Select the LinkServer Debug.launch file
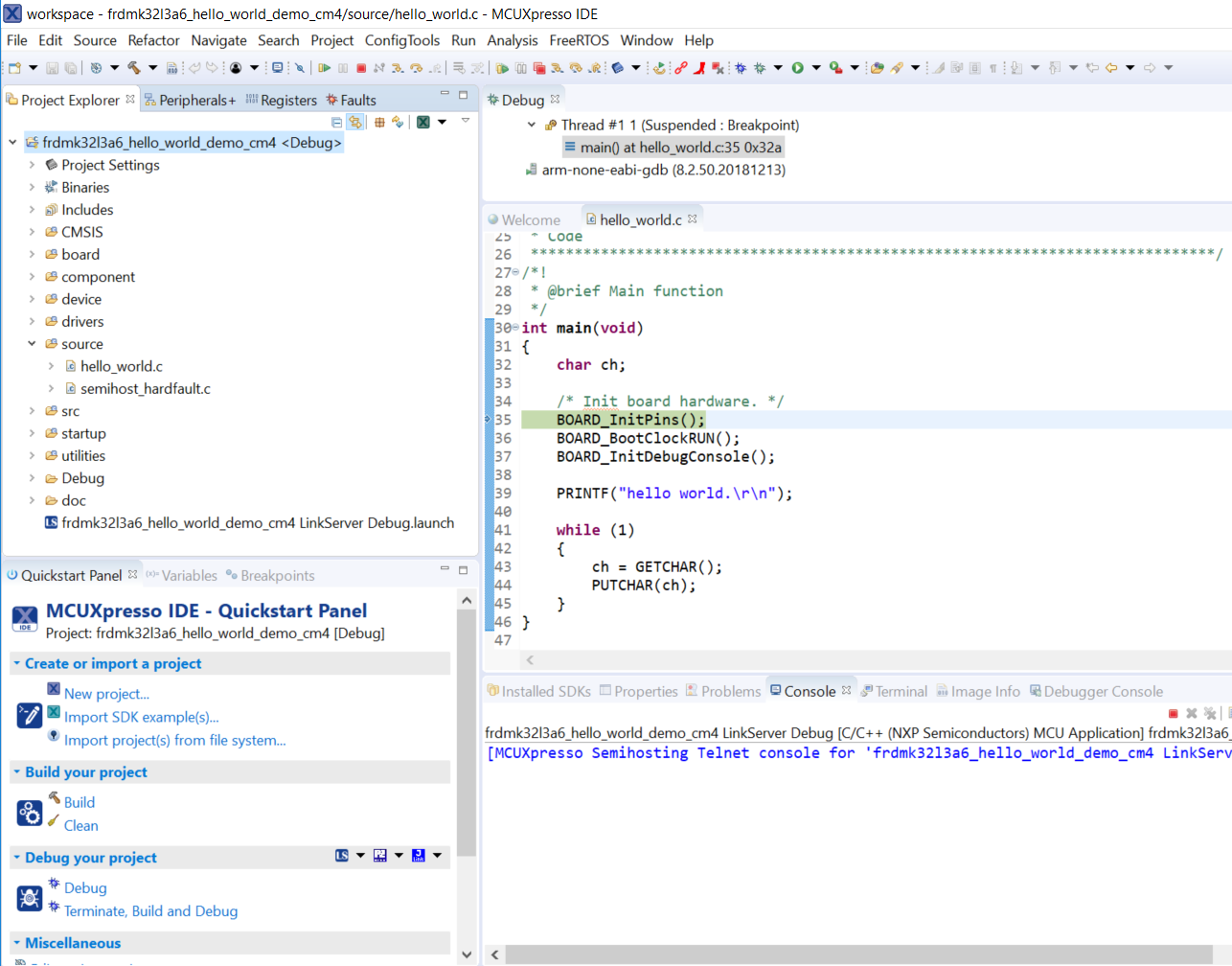This screenshot has width=1232, height=966. coord(250,522)
